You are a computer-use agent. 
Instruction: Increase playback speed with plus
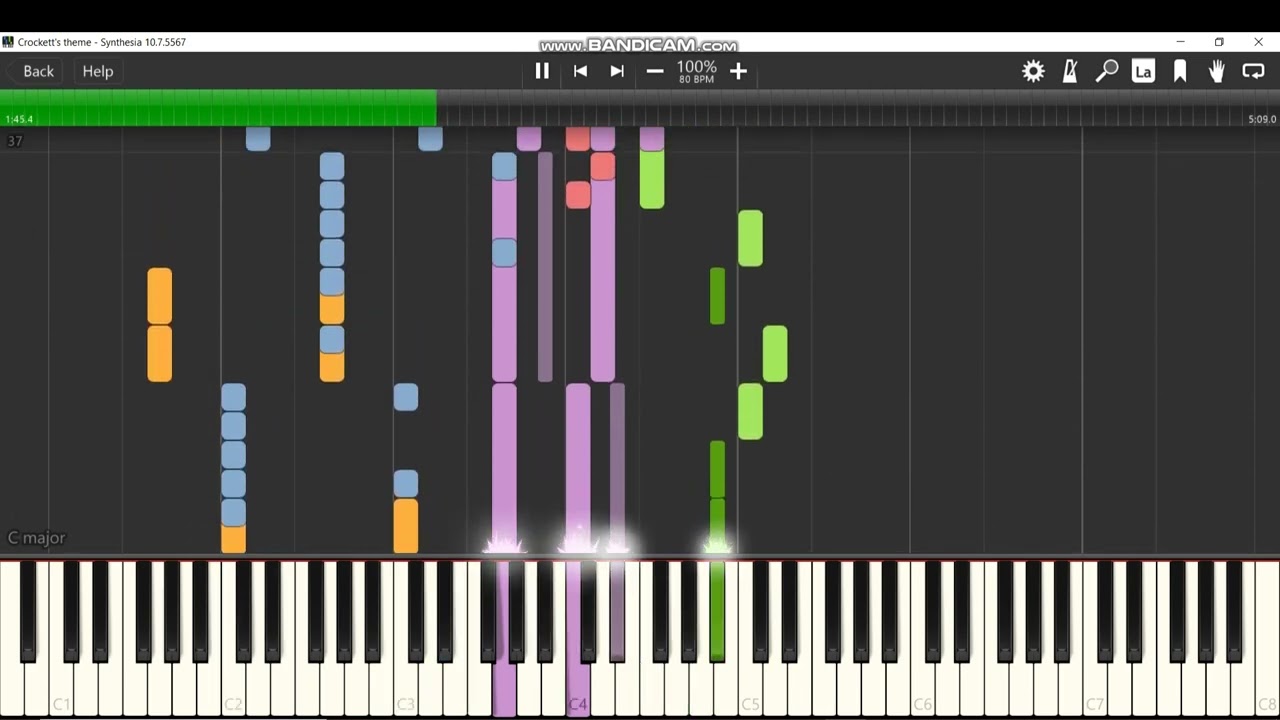point(738,71)
